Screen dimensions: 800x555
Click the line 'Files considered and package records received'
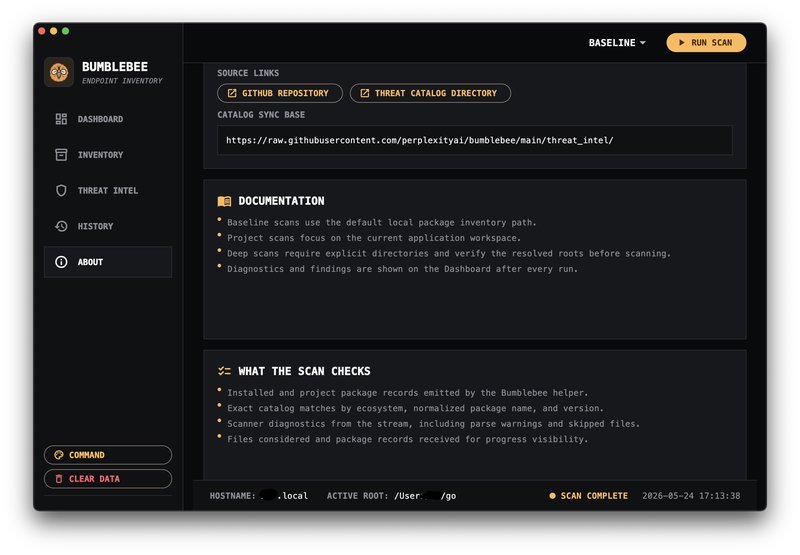(408, 439)
